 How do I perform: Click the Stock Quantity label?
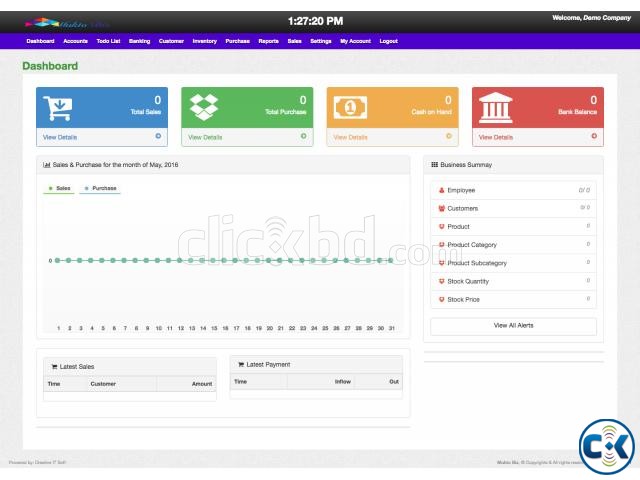coord(468,281)
